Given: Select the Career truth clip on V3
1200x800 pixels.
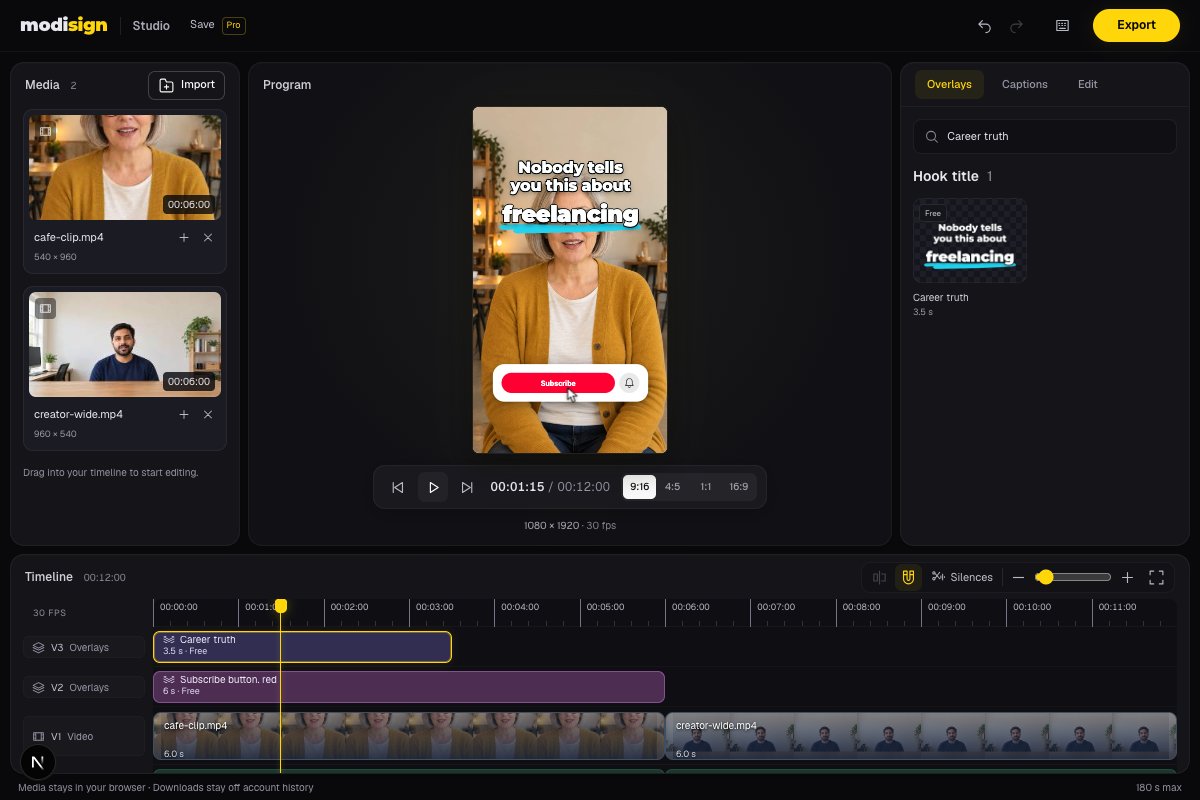Looking at the screenshot, I should (302, 647).
